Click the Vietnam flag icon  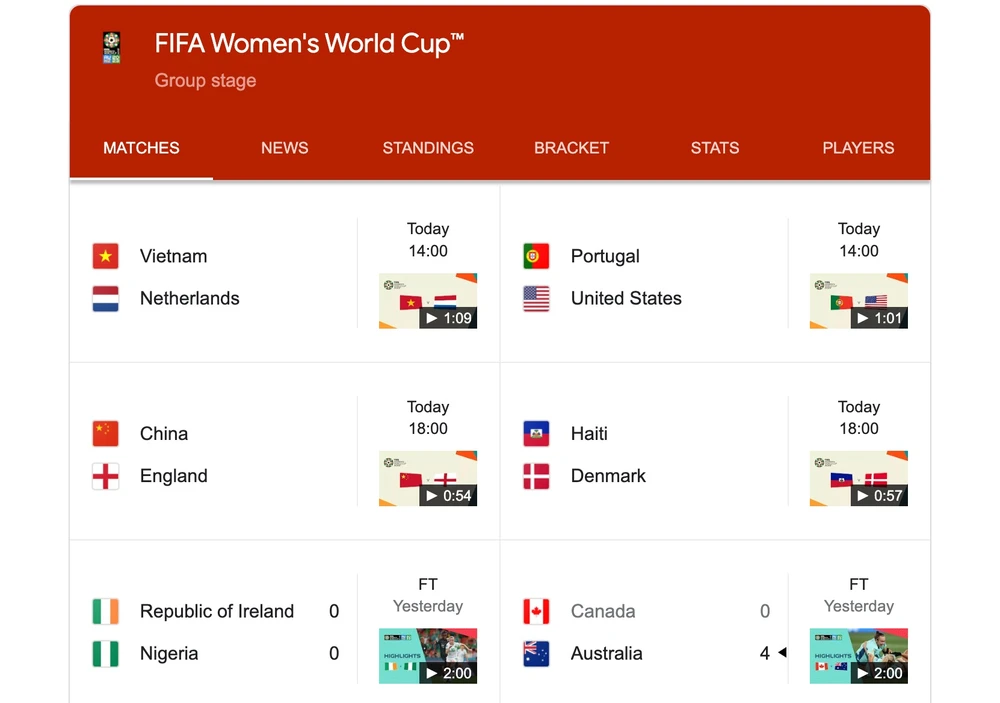pyautogui.click(x=106, y=256)
